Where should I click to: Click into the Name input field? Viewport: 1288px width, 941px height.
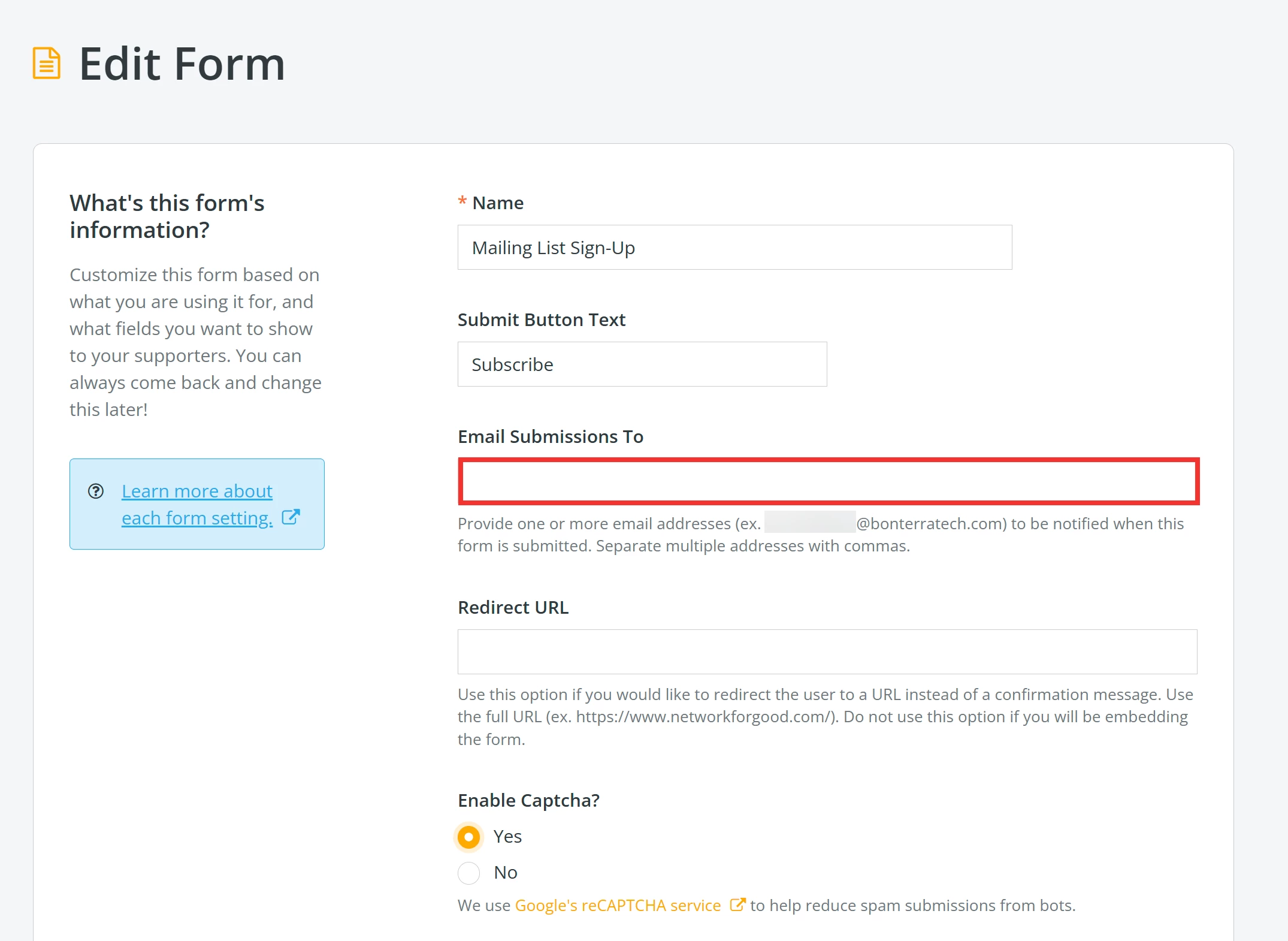(734, 248)
